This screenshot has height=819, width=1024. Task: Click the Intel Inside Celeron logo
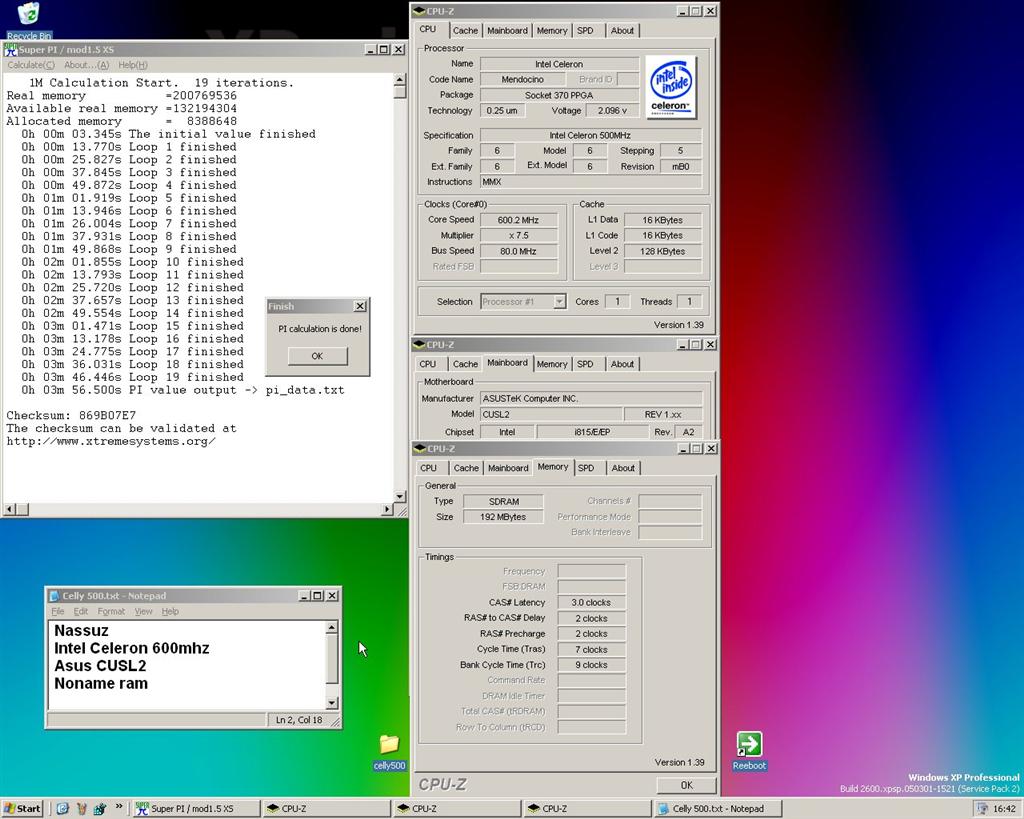pos(671,87)
